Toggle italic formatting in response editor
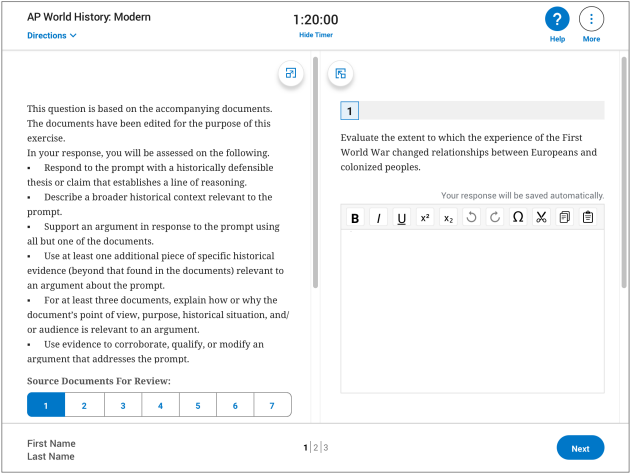Image resolution: width=630 pixels, height=474 pixels. (378, 218)
